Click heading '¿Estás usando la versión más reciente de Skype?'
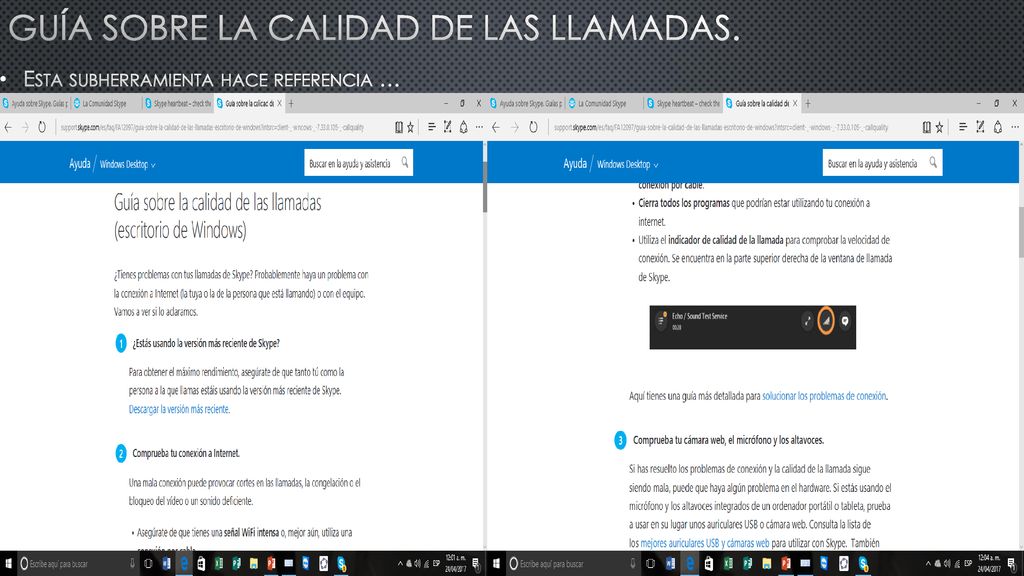This screenshot has height=576, width=1024. 206,344
